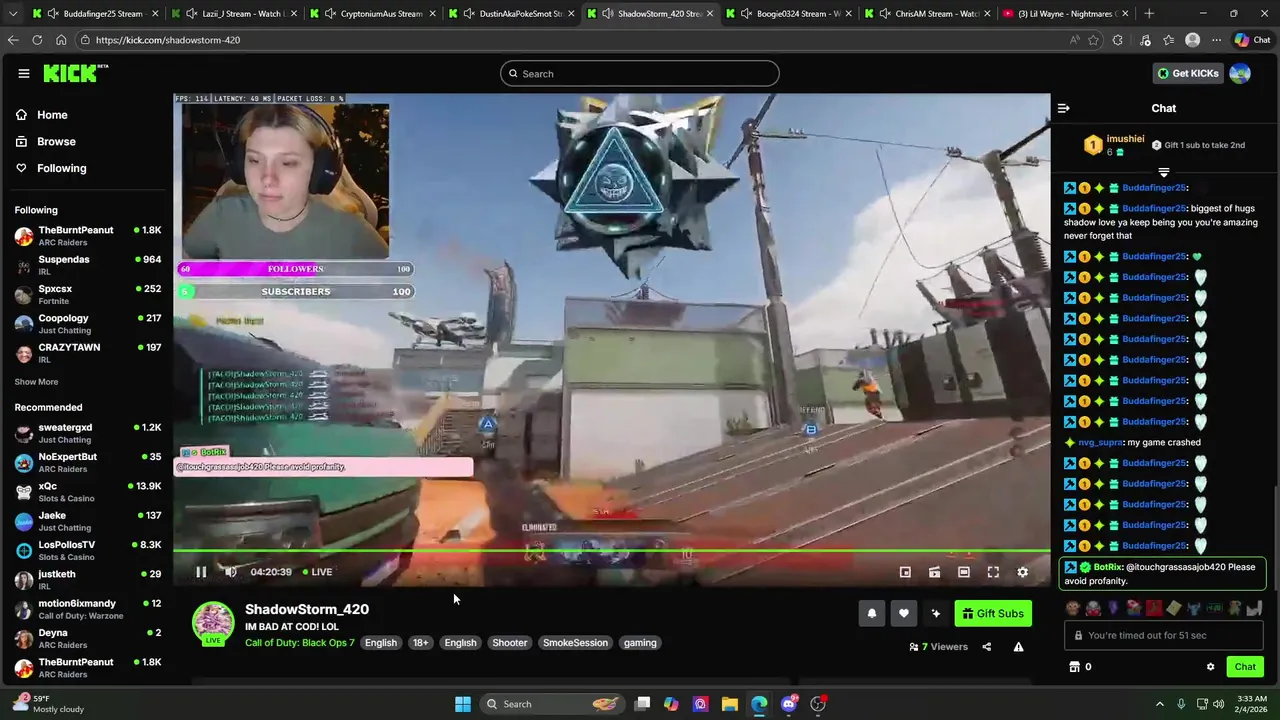This screenshot has height=720, width=1280.
Task: Open sweatergxd recommended channel
Action: pos(88,433)
